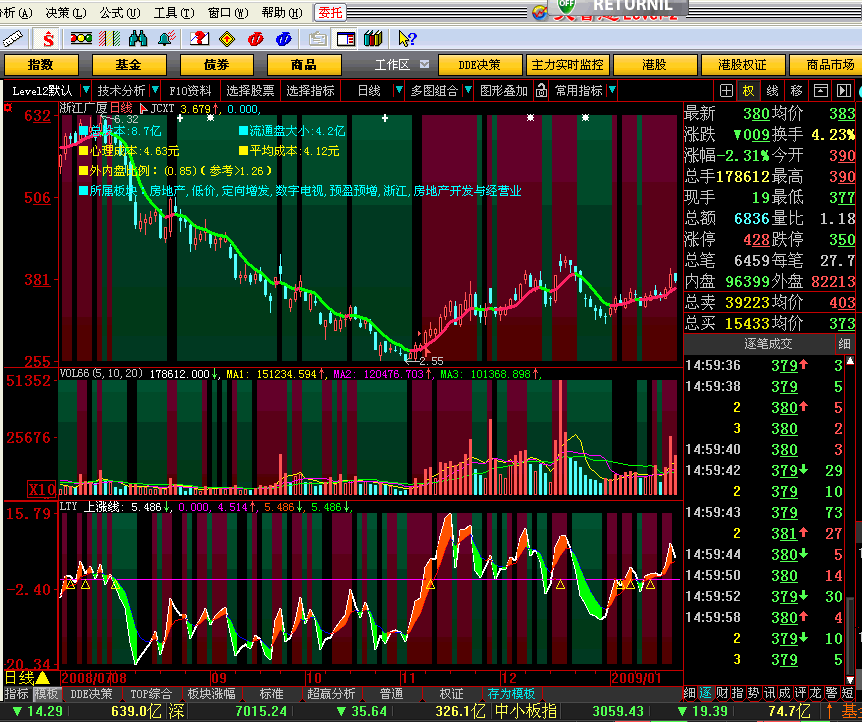
Task: Expand the 工作区 dropdown
Action: coord(424,64)
